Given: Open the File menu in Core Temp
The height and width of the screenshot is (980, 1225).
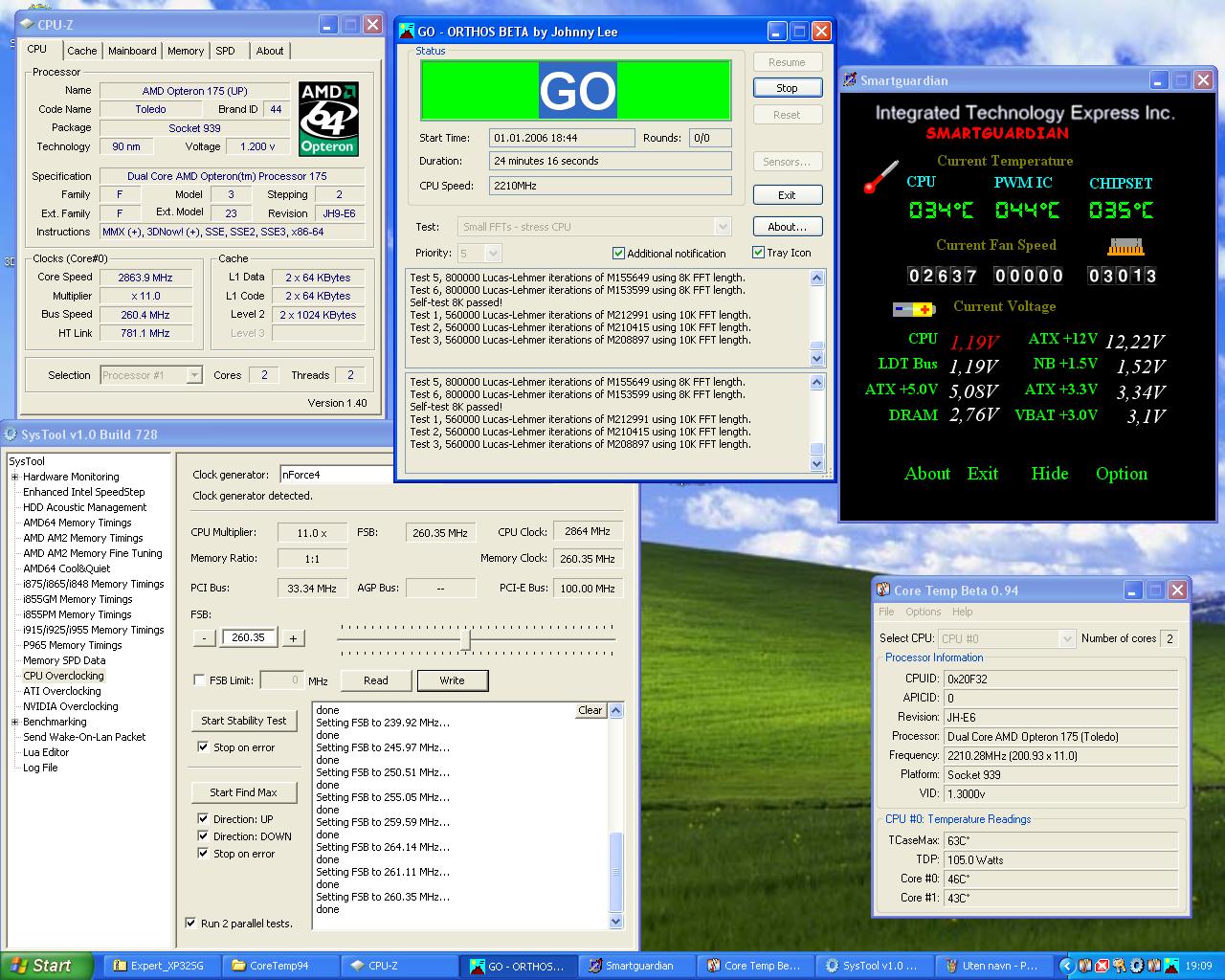Looking at the screenshot, I should click(886, 612).
